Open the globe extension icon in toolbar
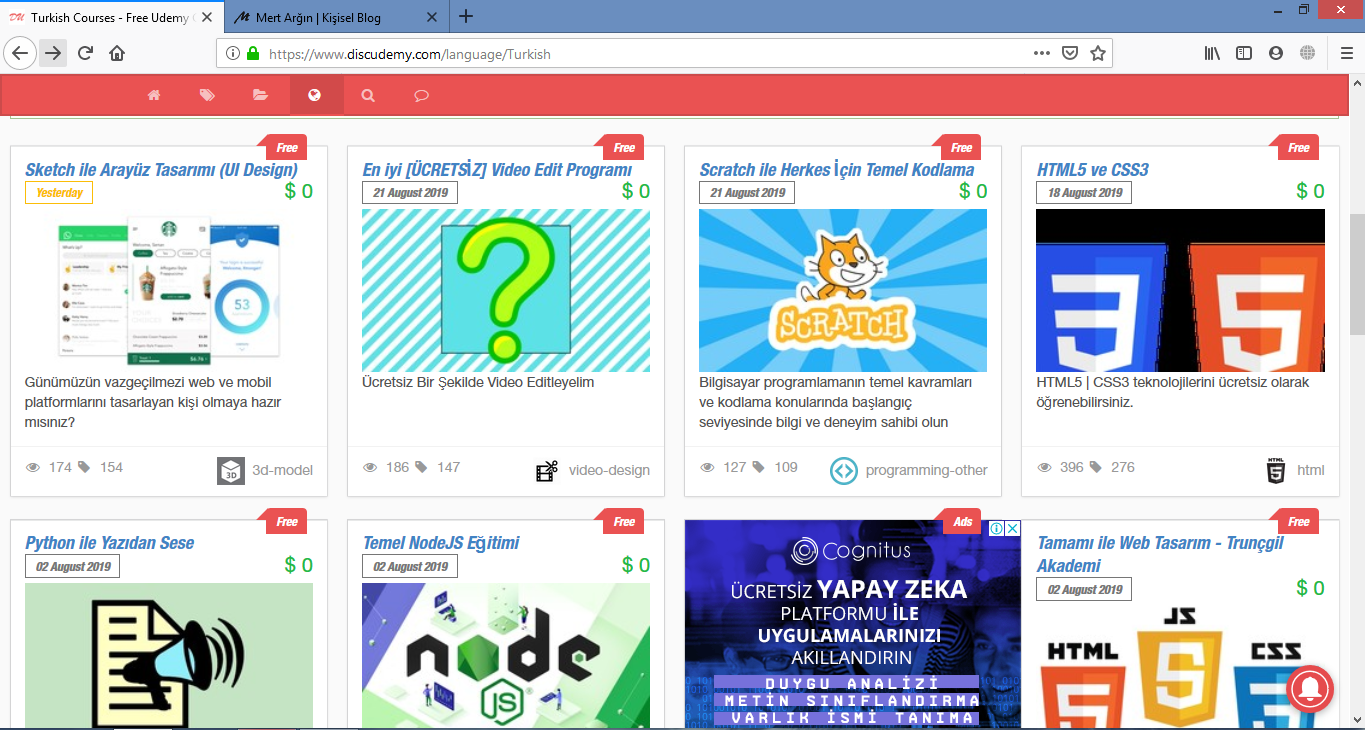Screen dimensions: 1365x730 1307,54
